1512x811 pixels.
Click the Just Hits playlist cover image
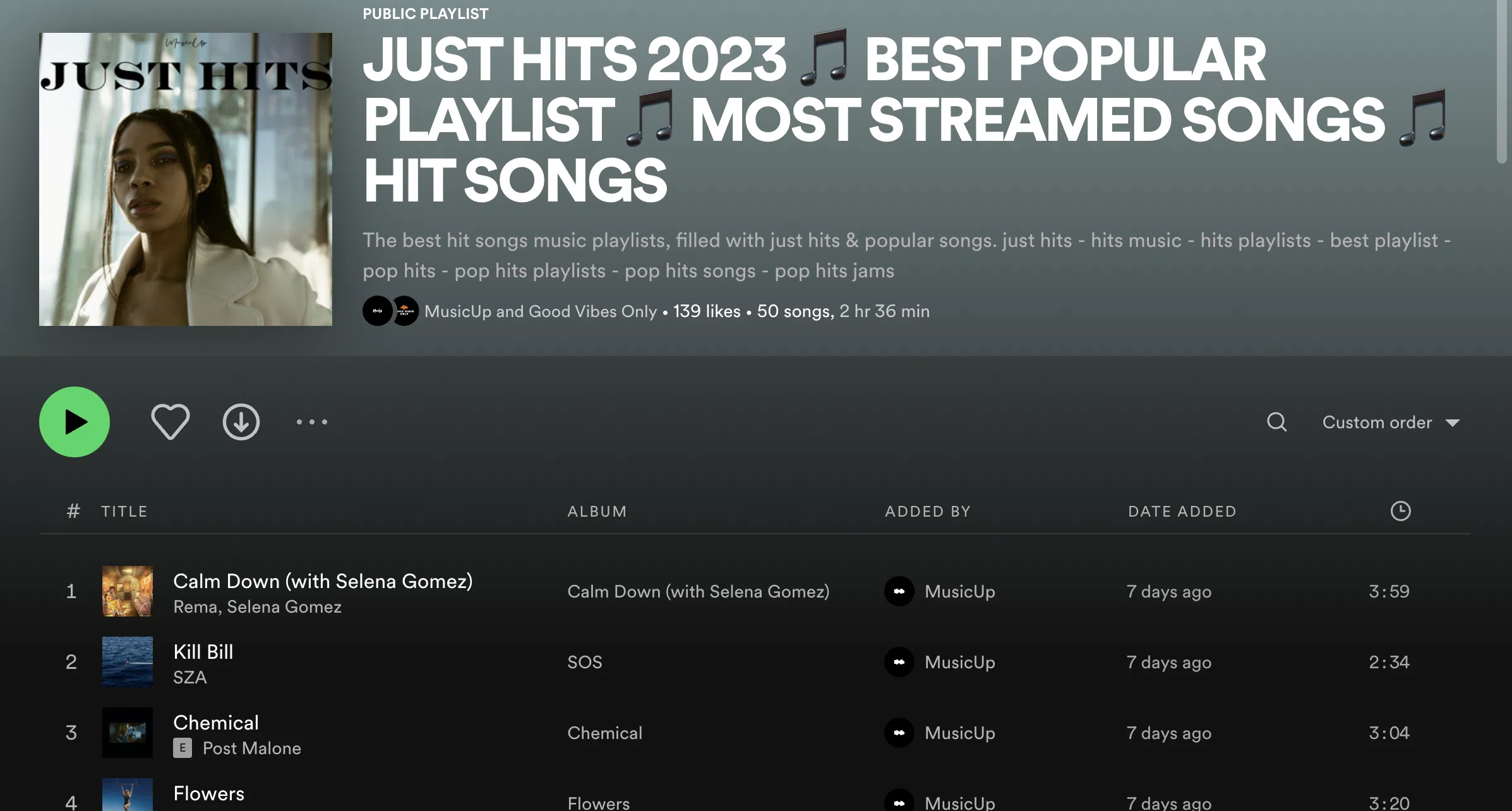pos(186,179)
